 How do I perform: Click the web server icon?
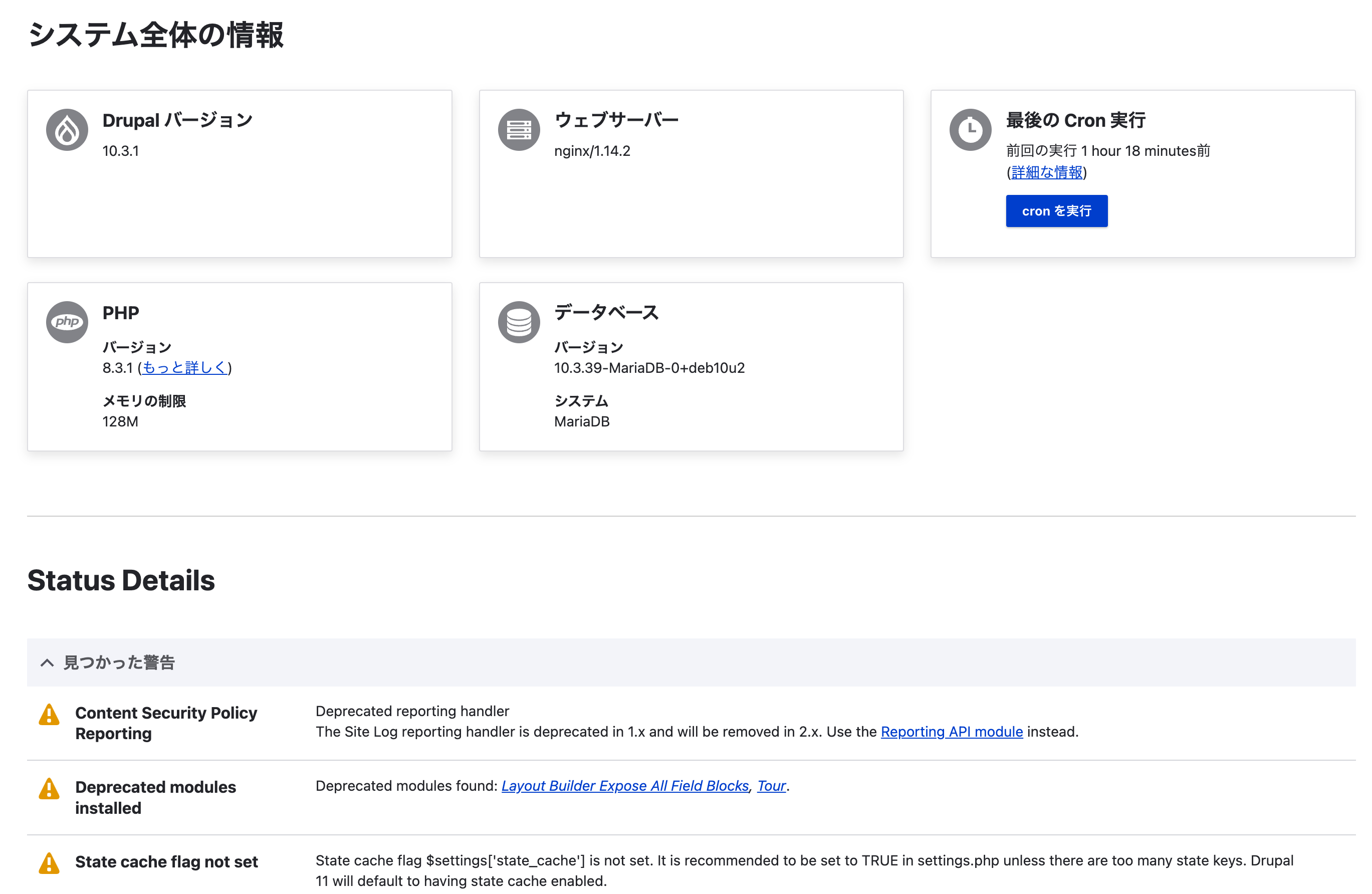point(519,130)
